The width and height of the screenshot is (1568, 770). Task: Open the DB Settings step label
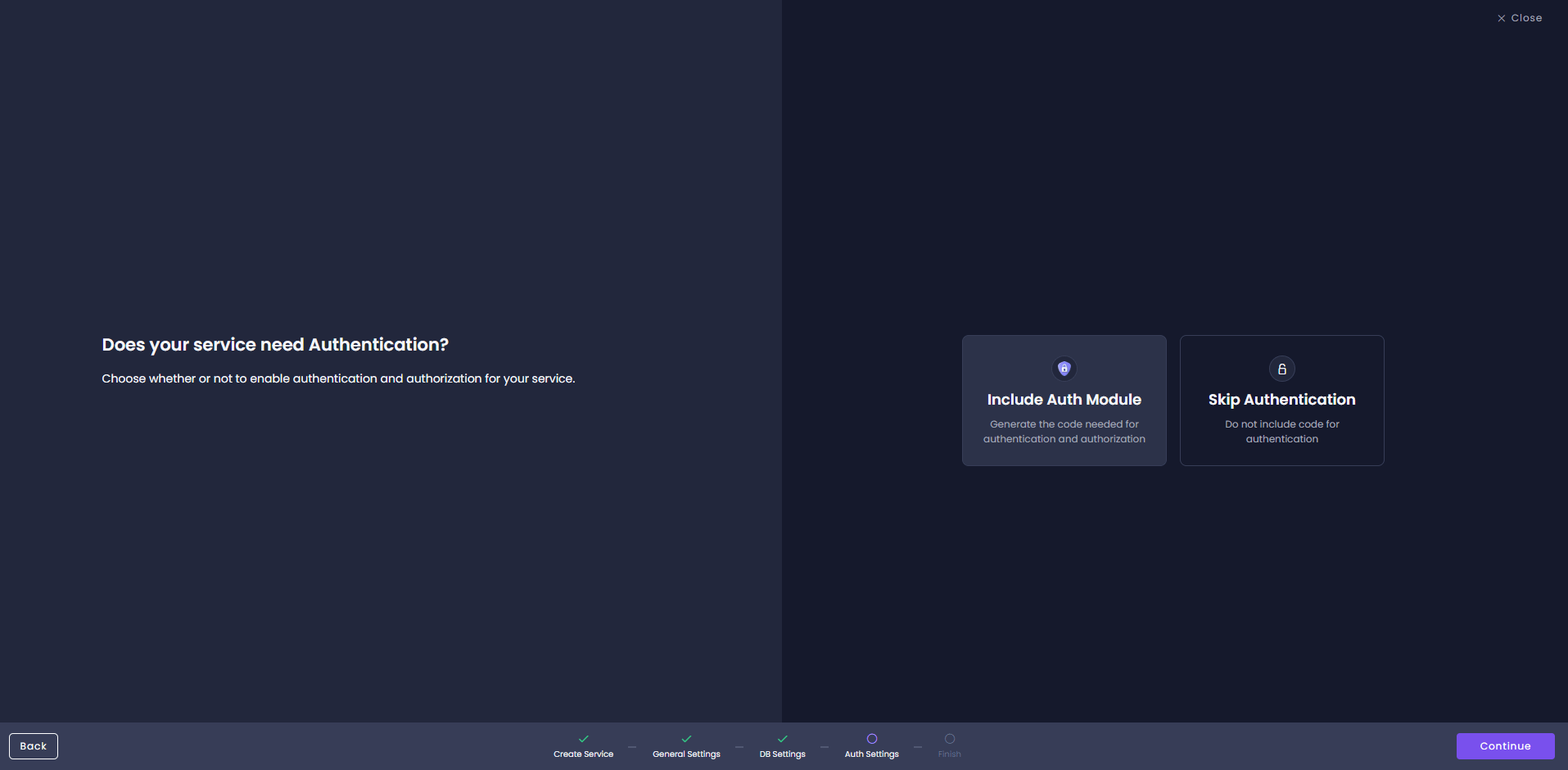pyautogui.click(x=782, y=754)
